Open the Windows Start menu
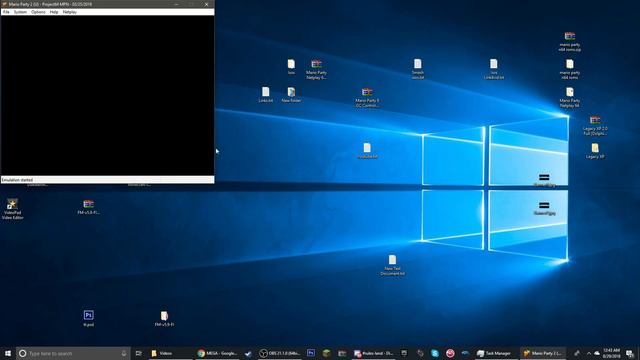Screen dimensions: 640x360 (8, 353)
